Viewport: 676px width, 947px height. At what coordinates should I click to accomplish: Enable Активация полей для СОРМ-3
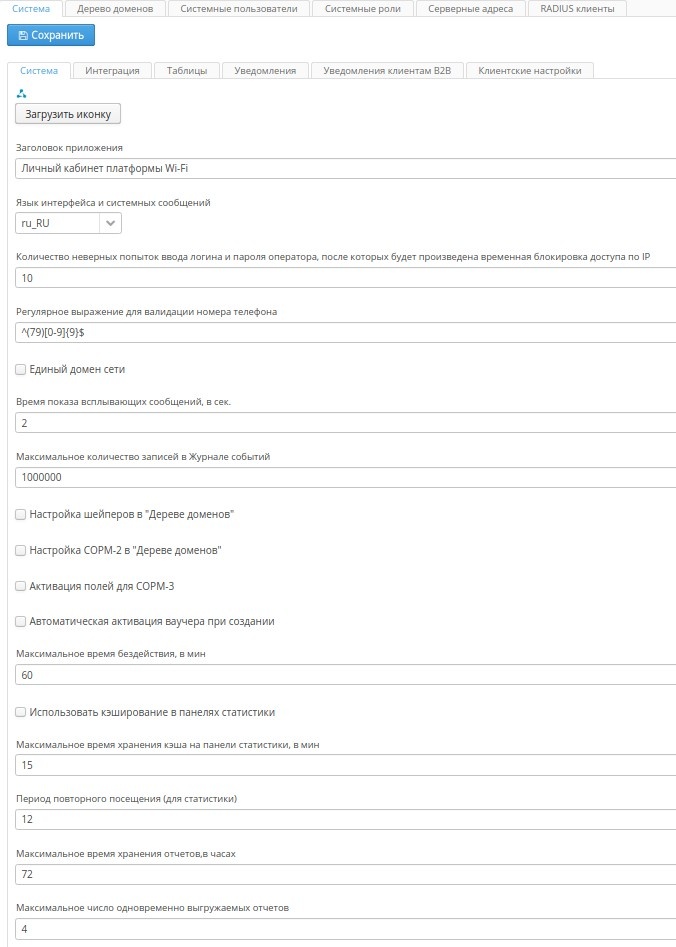pyautogui.click(x=21, y=586)
